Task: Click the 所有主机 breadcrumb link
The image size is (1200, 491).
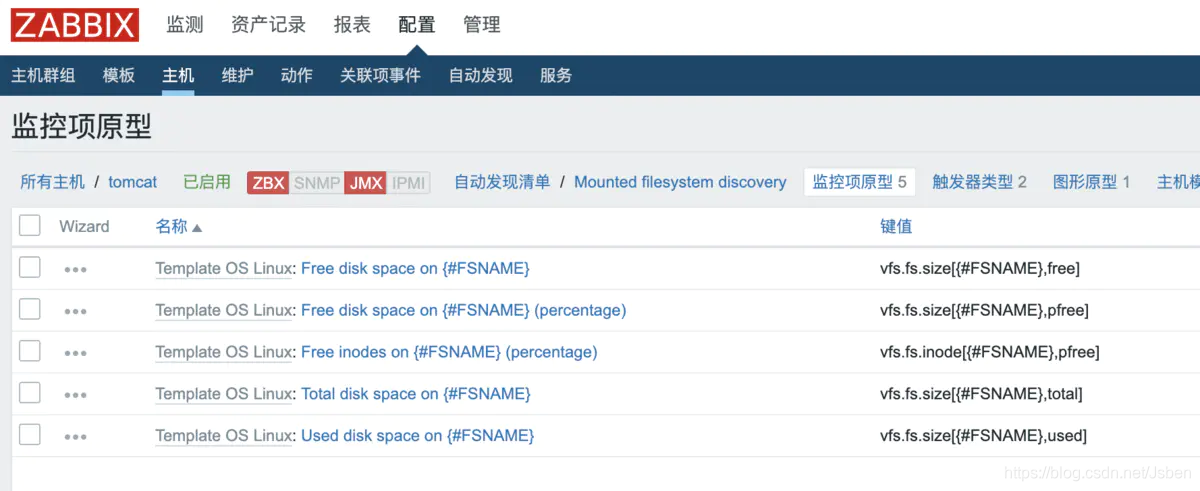Action: pyautogui.click(x=53, y=182)
